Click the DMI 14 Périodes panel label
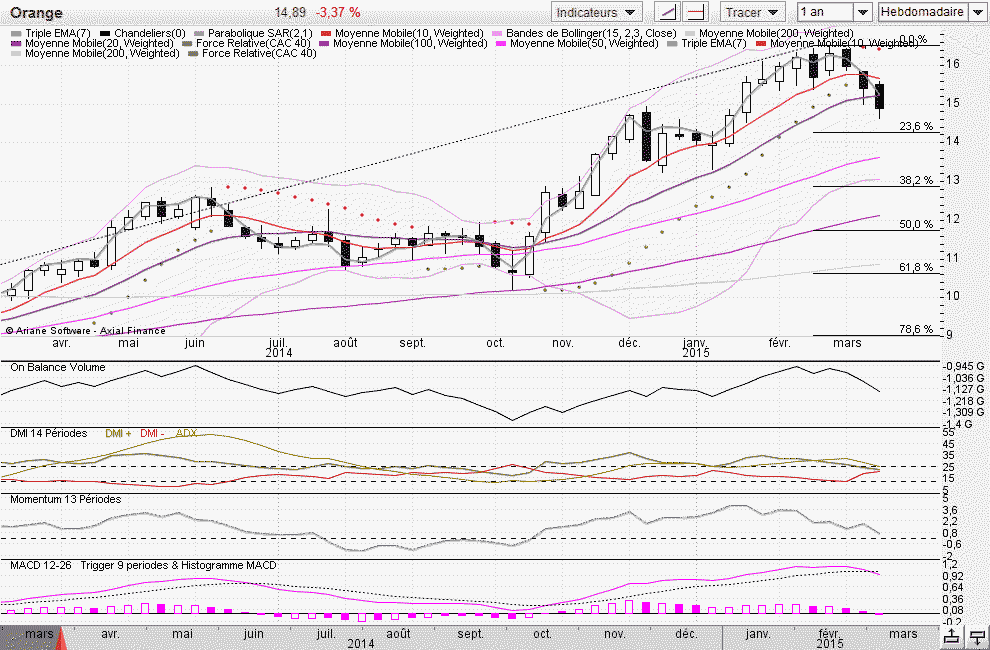 pyautogui.click(x=49, y=433)
